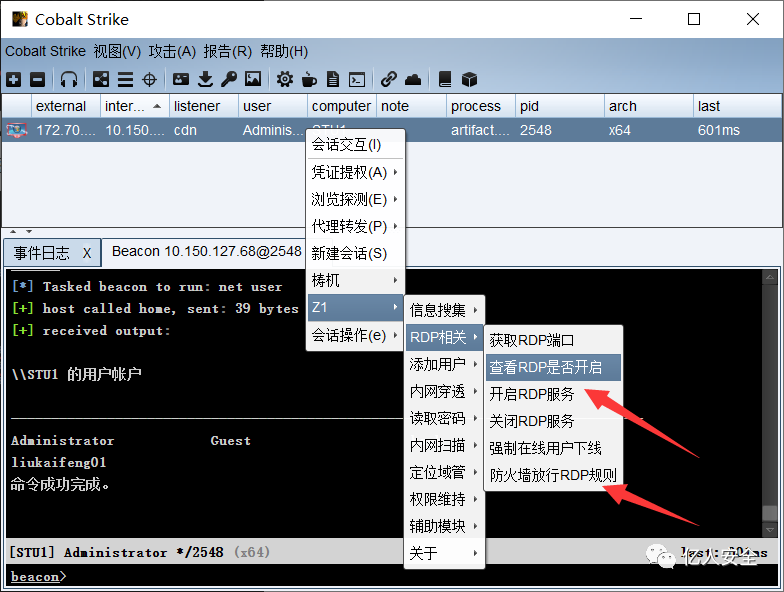The height and width of the screenshot is (592, 784).
Task: Select 防火墙放行RDP规则 option
Action: 554,475
